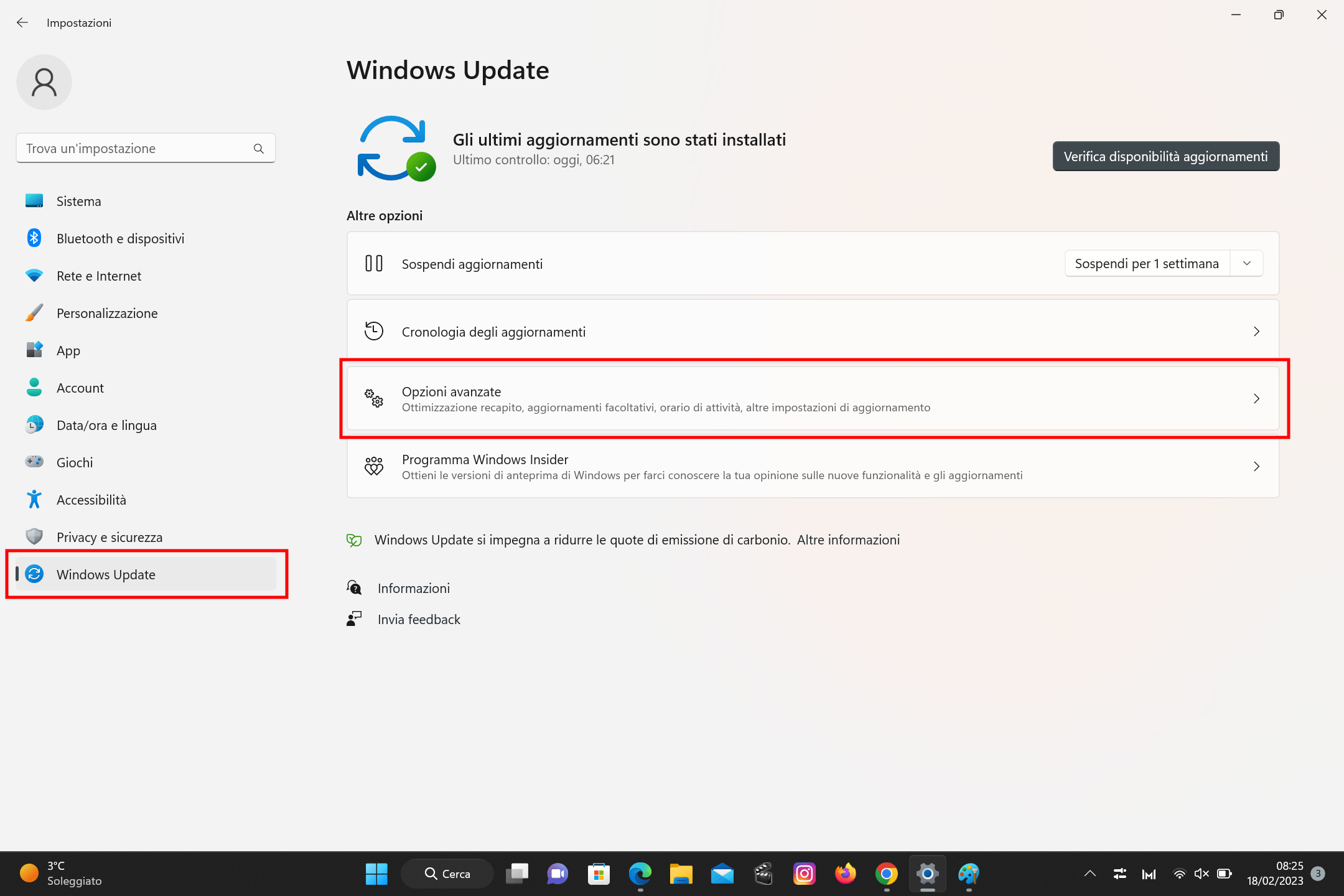The height and width of the screenshot is (896, 1344).
Task: Open the Wi-Fi status indicator
Action: (x=1180, y=874)
